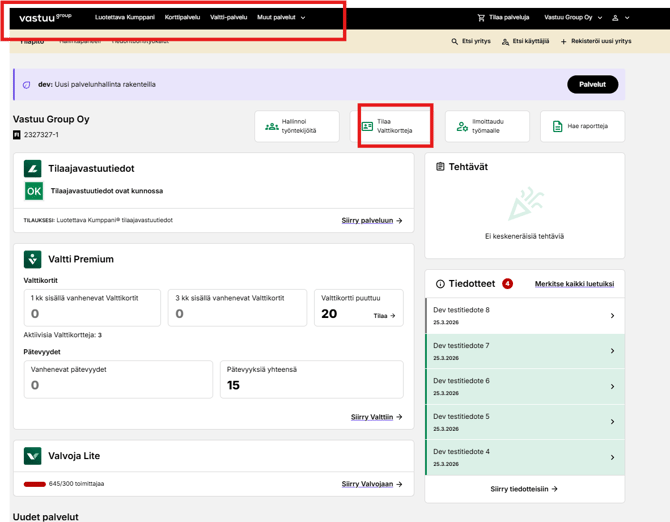Click Tilaajavastuutiedot ovat kunnossa text

click(x=107, y=191)
